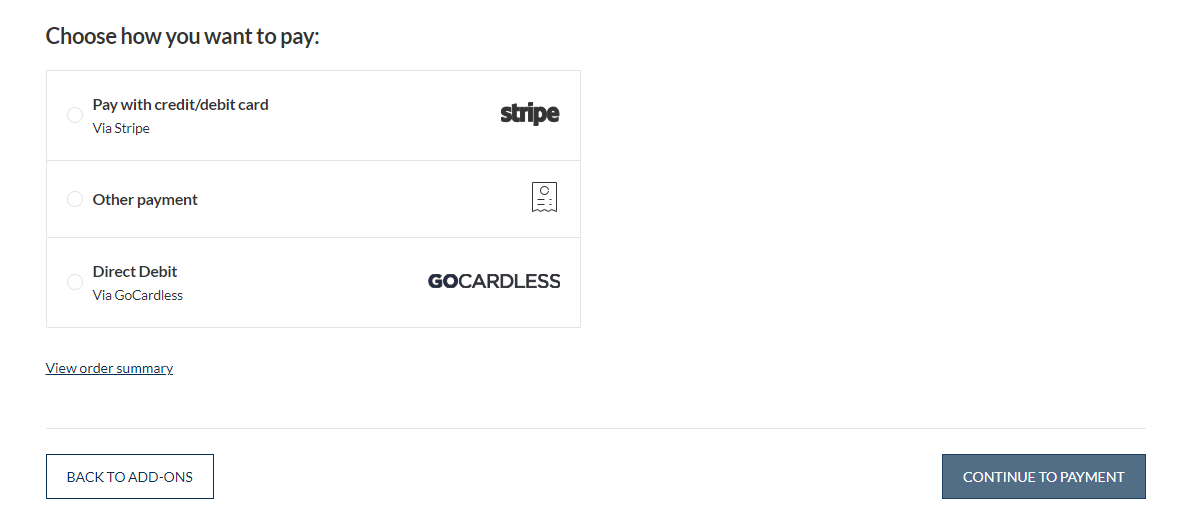Select the Other payment radio button
This screenshot has width=1181, height=508.
[75, 199]
